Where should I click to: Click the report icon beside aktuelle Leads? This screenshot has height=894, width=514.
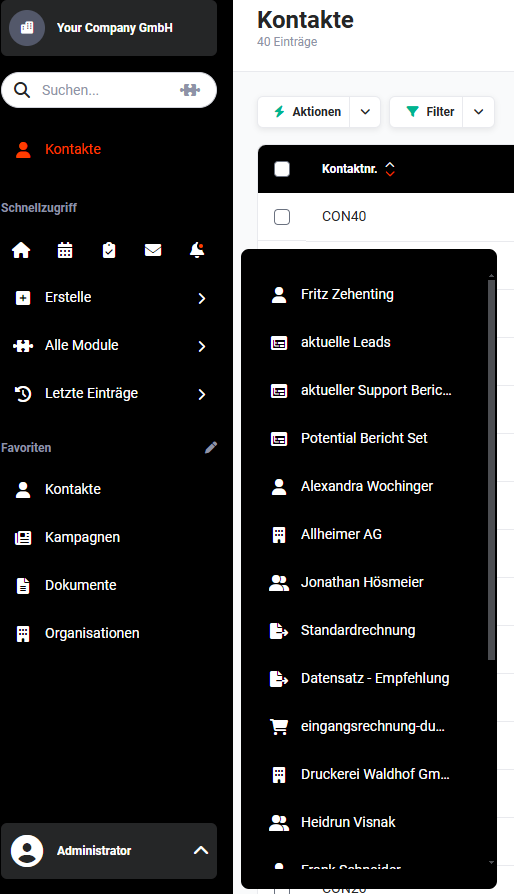coord(279,343)
